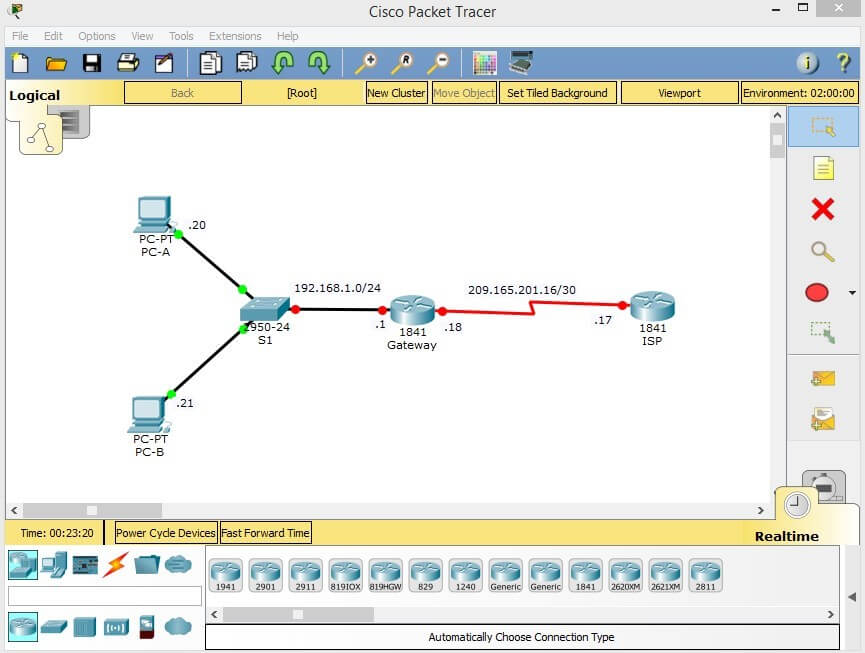Click the Zoom In magnifier

(x=366, y=63)
